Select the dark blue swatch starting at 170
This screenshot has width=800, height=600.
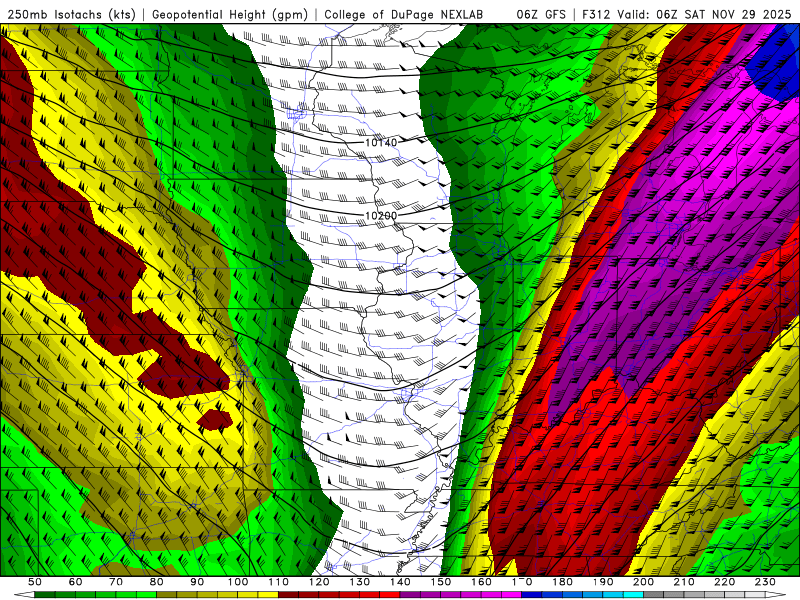pos(532,594)
